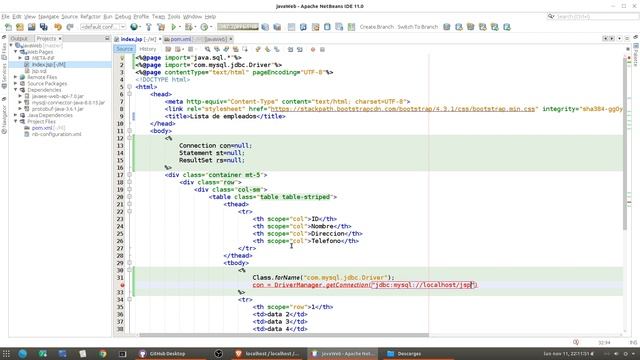Click the search magnifier icon in editor toolbar

coord(207,49)
